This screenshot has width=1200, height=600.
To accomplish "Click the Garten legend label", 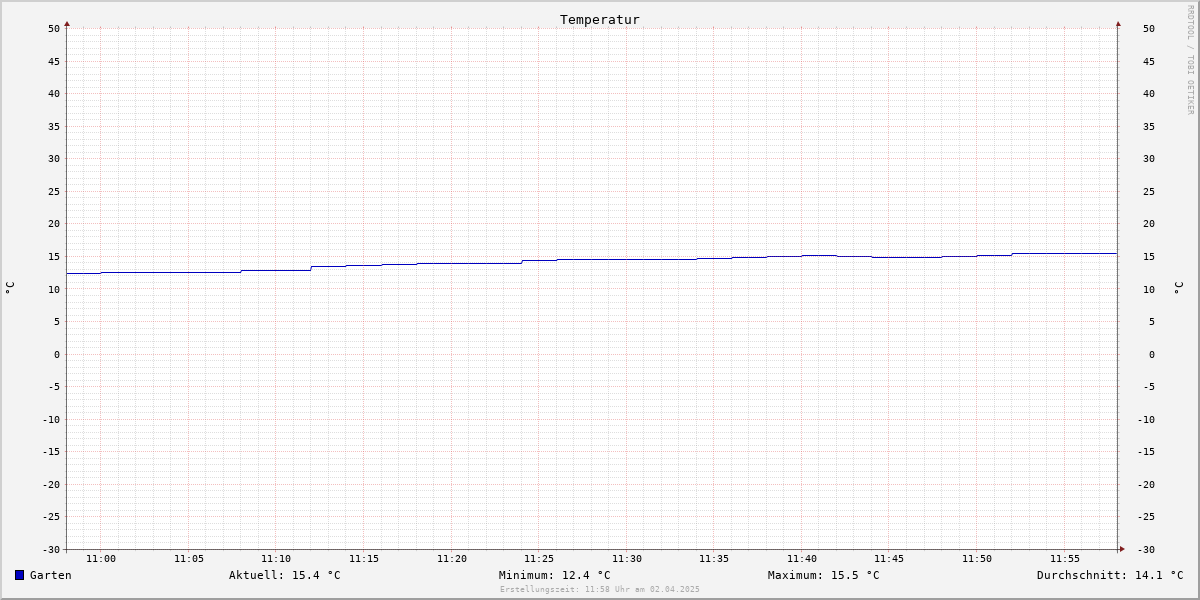I will (x=51, y=575).
